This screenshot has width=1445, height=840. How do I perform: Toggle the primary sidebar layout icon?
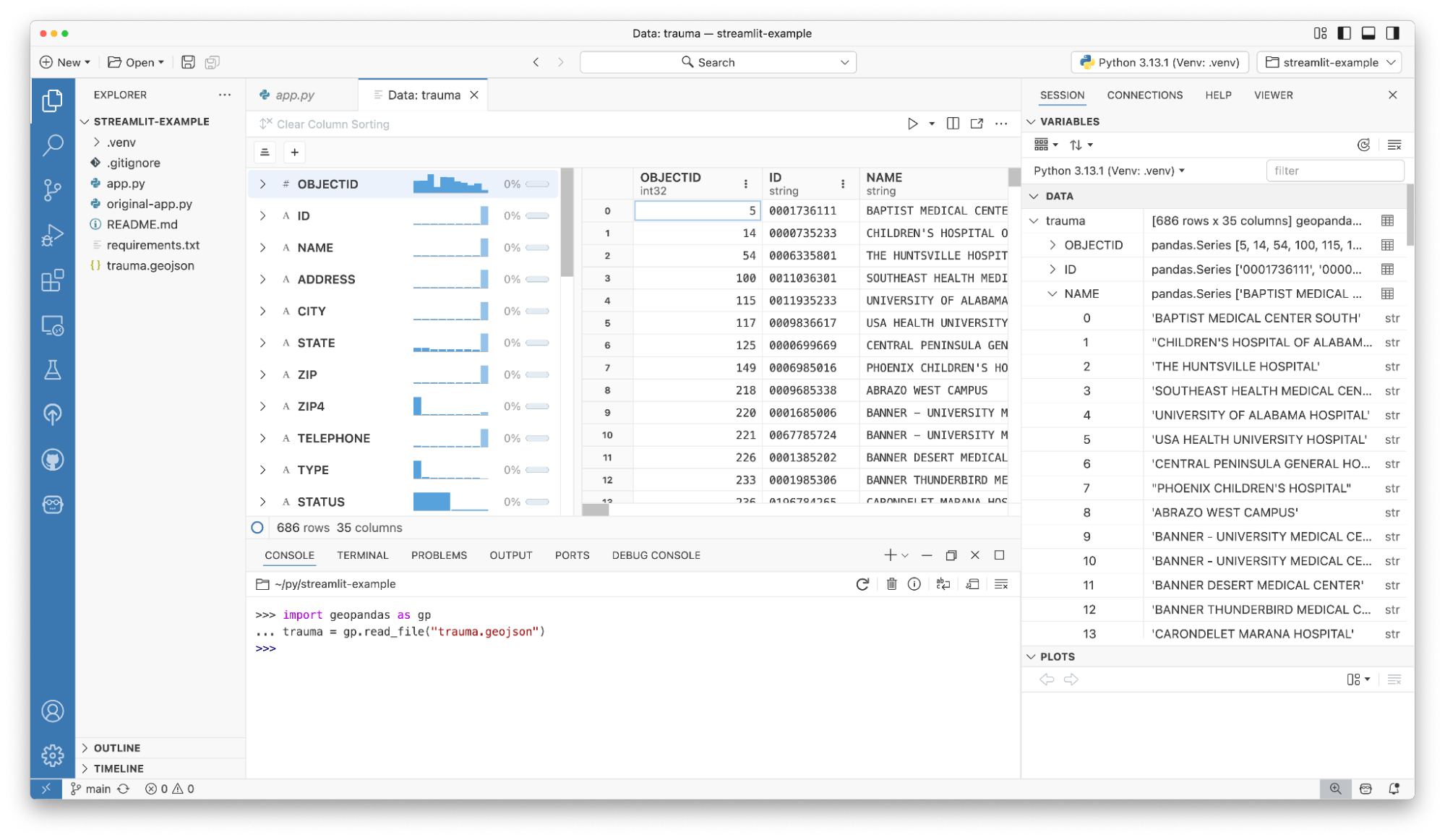[1344, 33]
